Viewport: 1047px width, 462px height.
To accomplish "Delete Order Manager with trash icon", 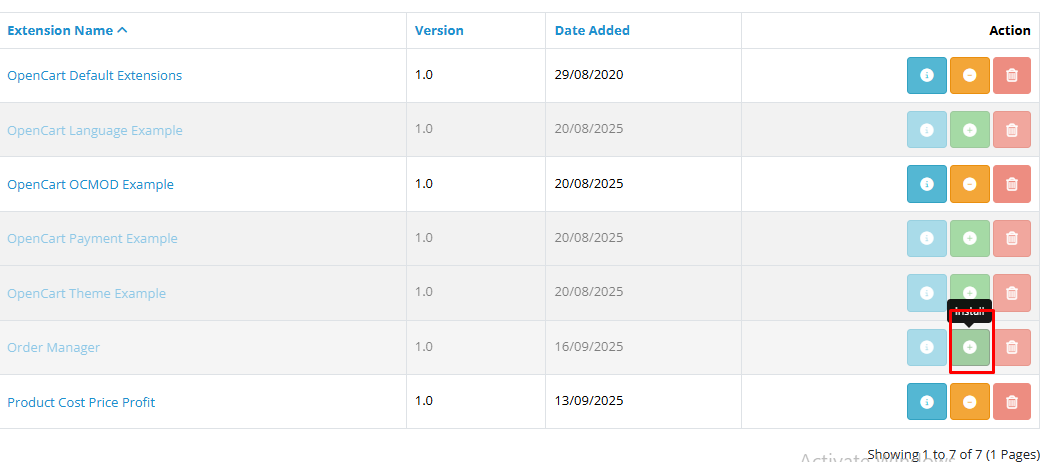I will pyautogui.click(x=1011, y=347).
